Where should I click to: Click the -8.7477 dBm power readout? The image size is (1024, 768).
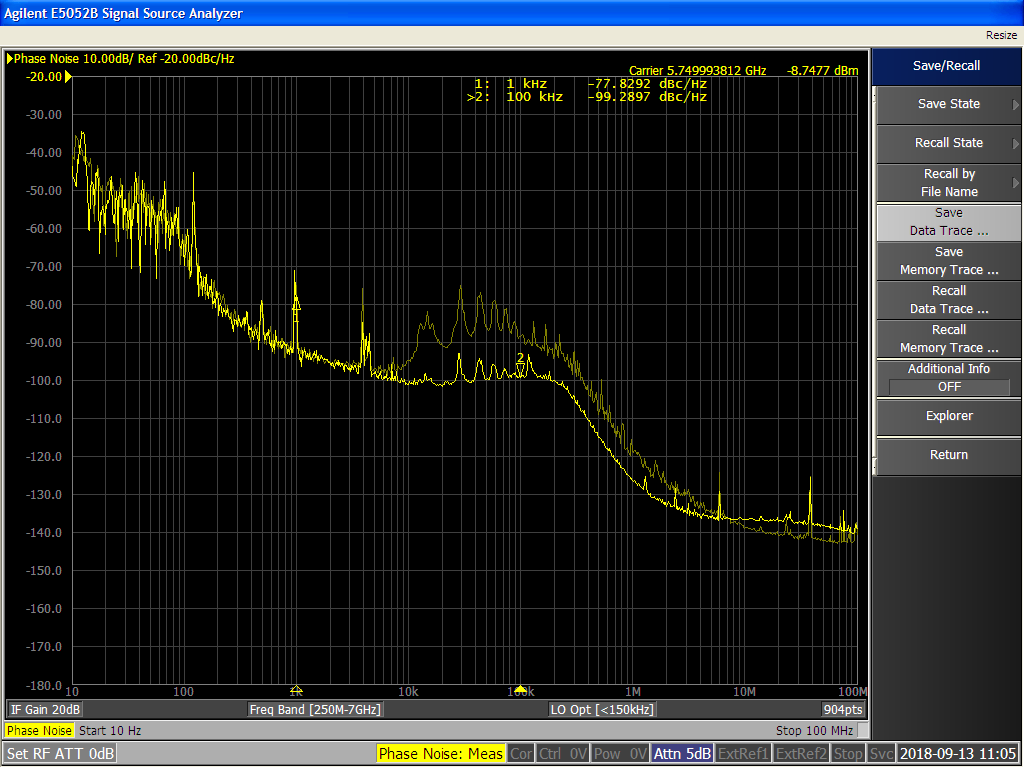click(823, 71)
